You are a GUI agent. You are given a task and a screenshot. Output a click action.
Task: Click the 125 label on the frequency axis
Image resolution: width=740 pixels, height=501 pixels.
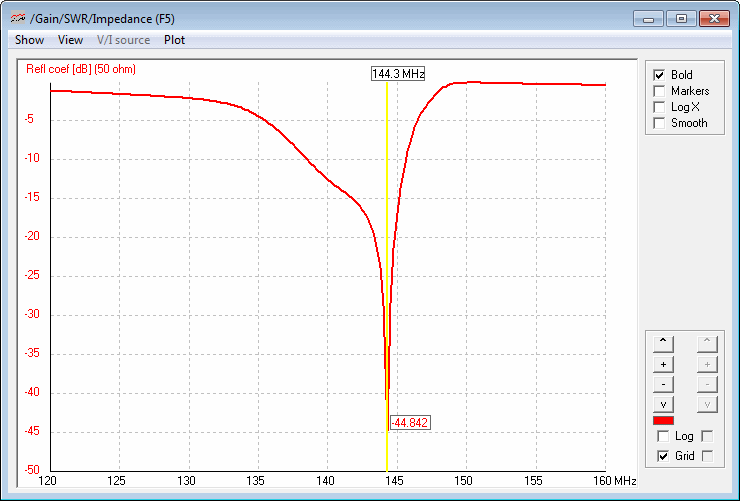pos(116,481)
